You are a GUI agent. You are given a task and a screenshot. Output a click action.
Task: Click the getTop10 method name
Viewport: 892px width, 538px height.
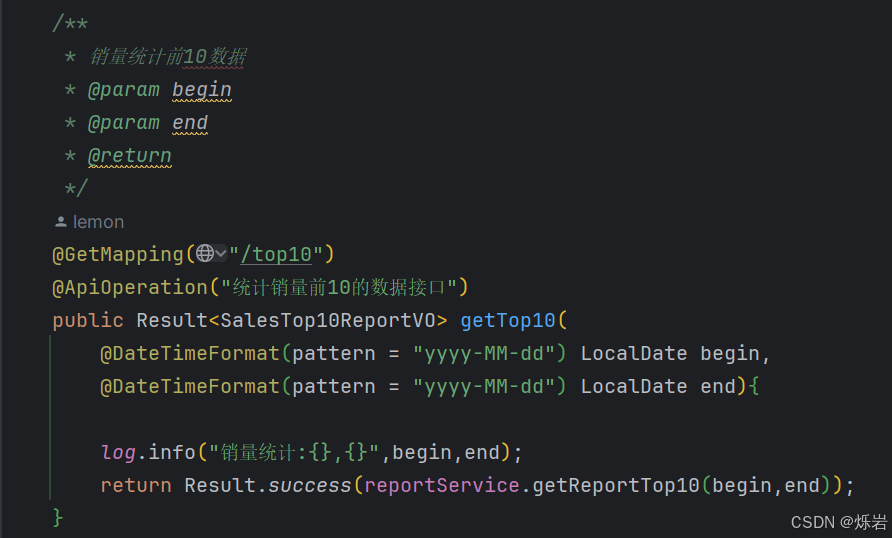pyautogui.click(x=507, y=320)
